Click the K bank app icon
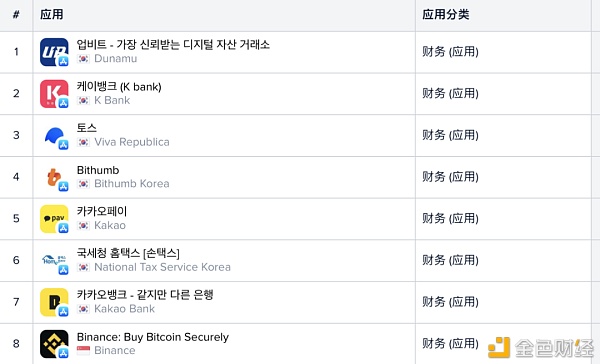This screenshot has width=600, height=364. (54, 94)
